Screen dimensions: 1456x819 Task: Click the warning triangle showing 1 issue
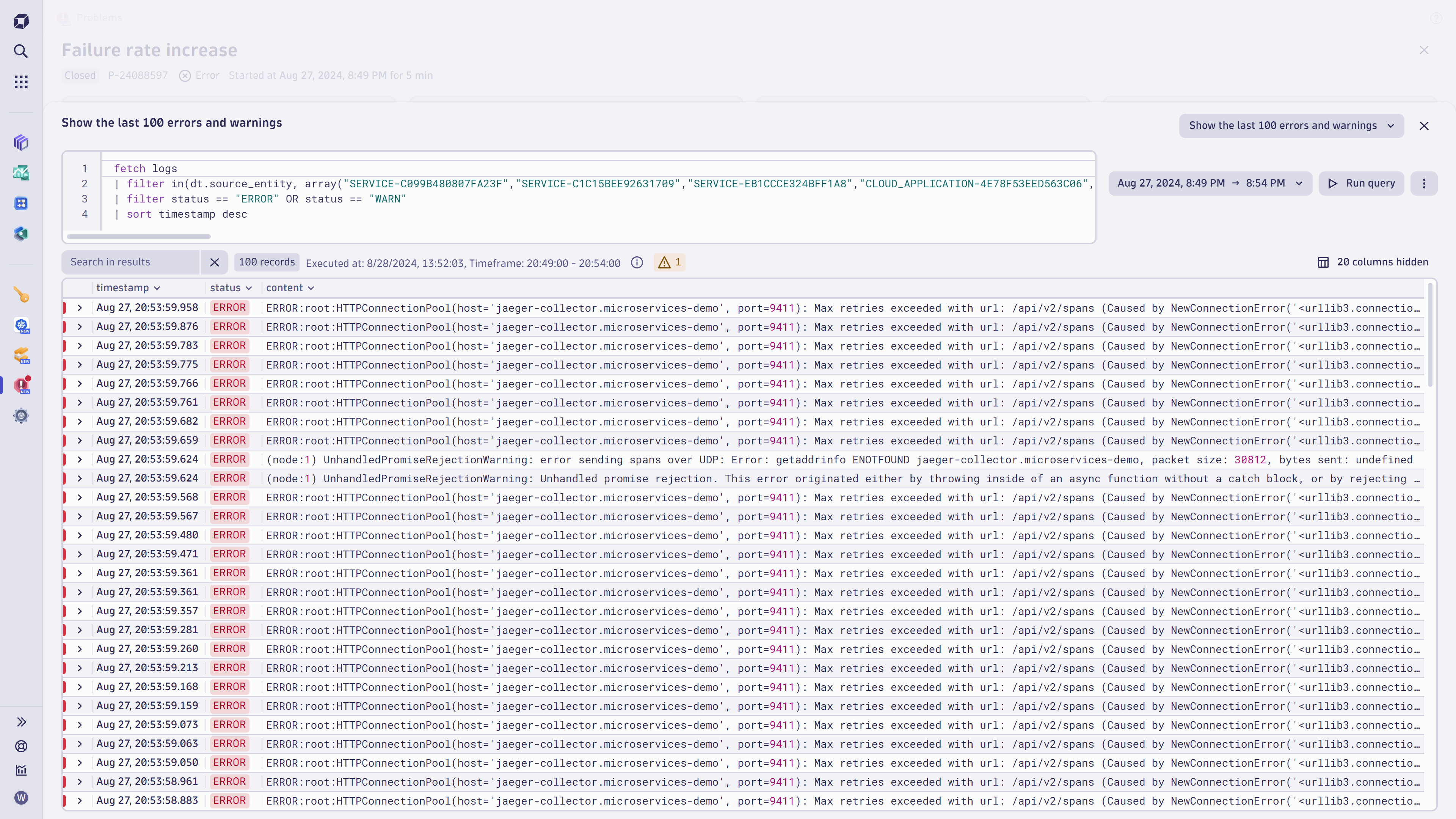tap(669, 262)
